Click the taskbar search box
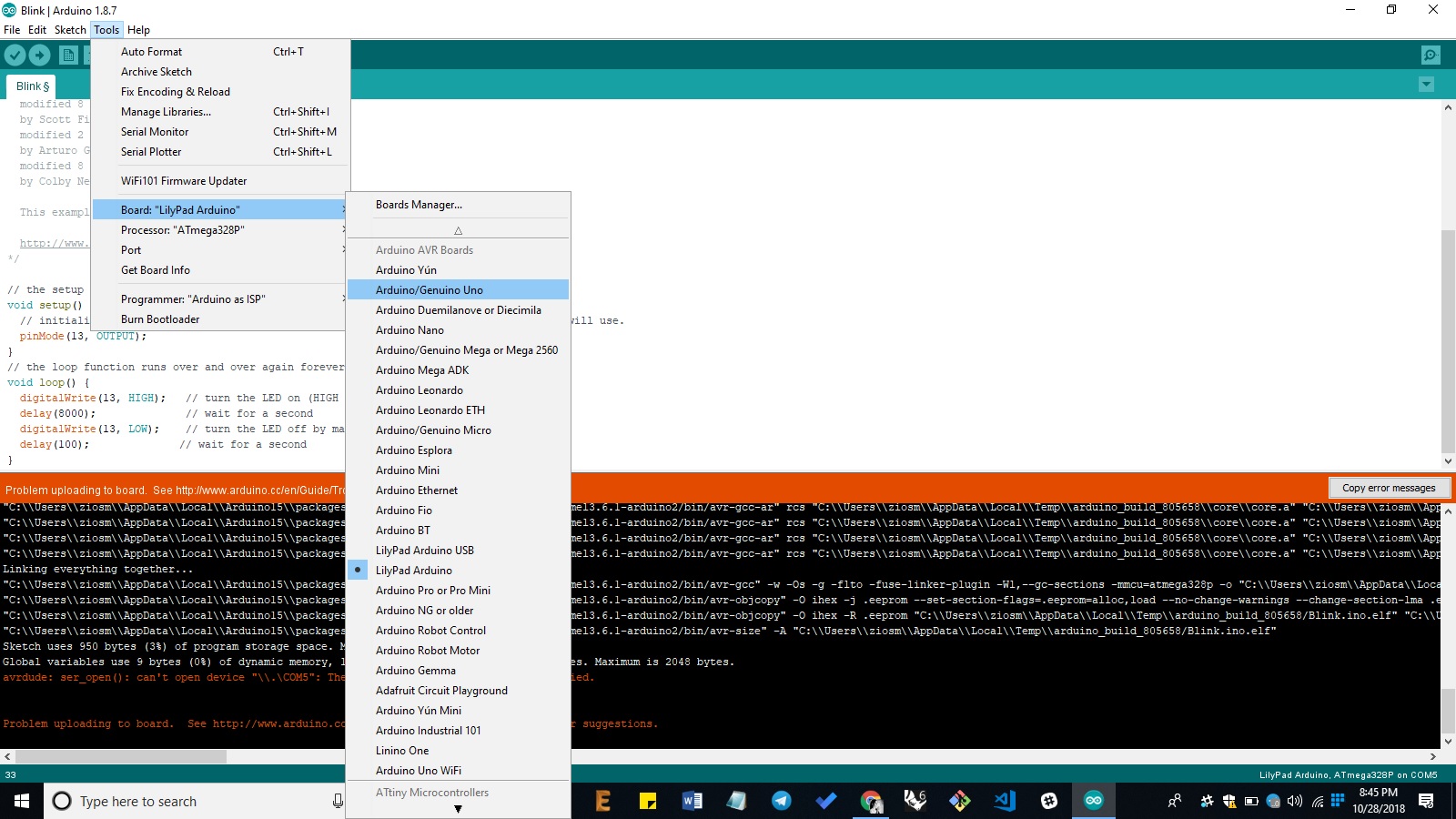The image size is (1456, 819). (197, 801)
